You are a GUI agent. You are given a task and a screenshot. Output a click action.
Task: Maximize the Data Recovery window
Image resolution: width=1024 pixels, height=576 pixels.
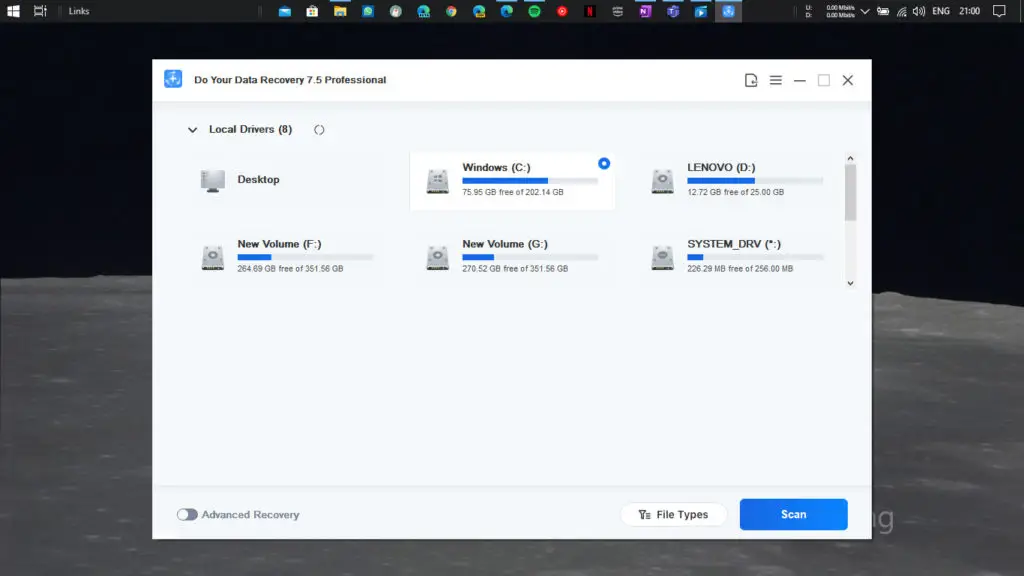(824, 80)
